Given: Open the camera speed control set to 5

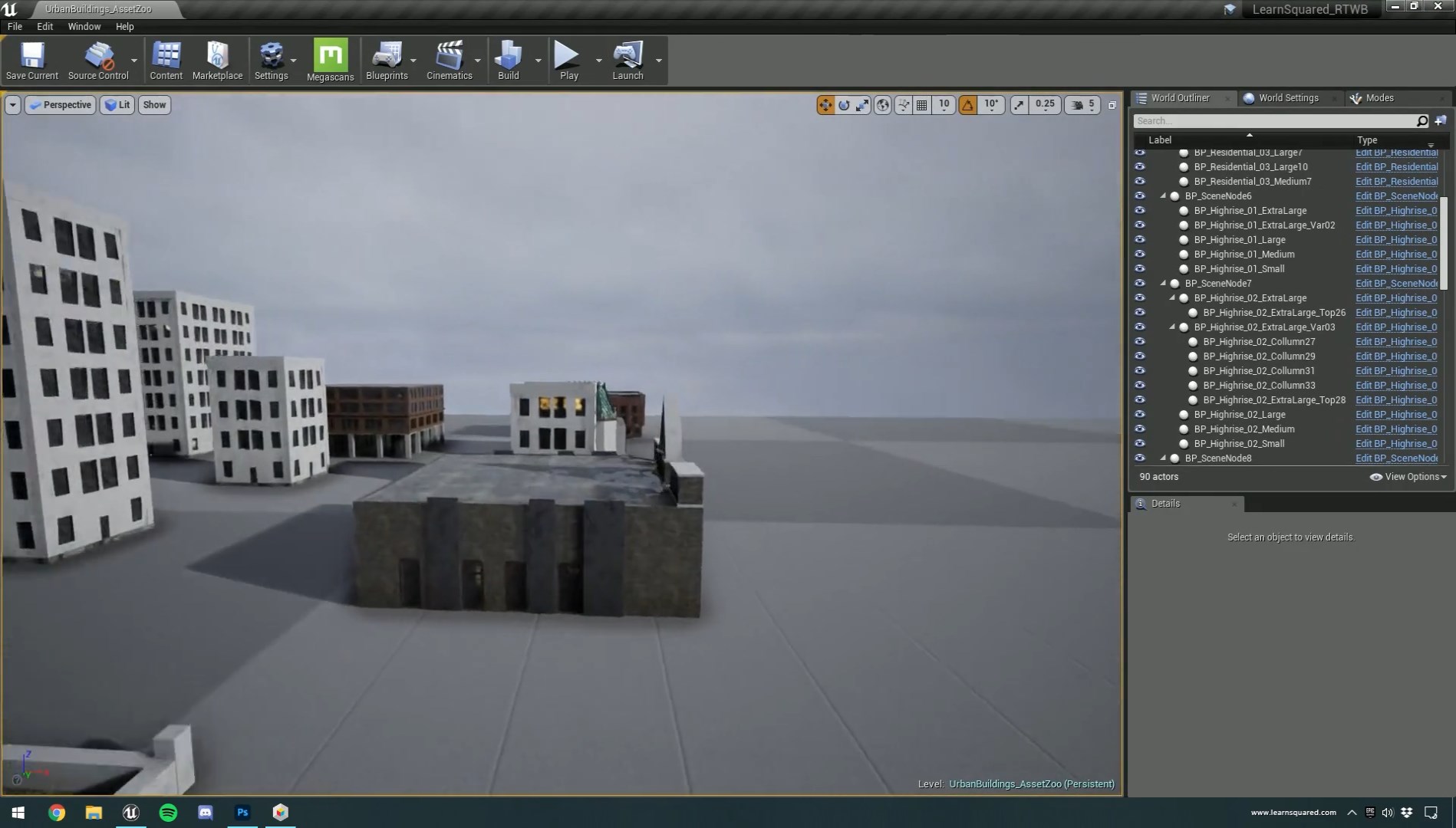Looking at the screenshot, I should pyautogui.click(x=1082, y=105).
